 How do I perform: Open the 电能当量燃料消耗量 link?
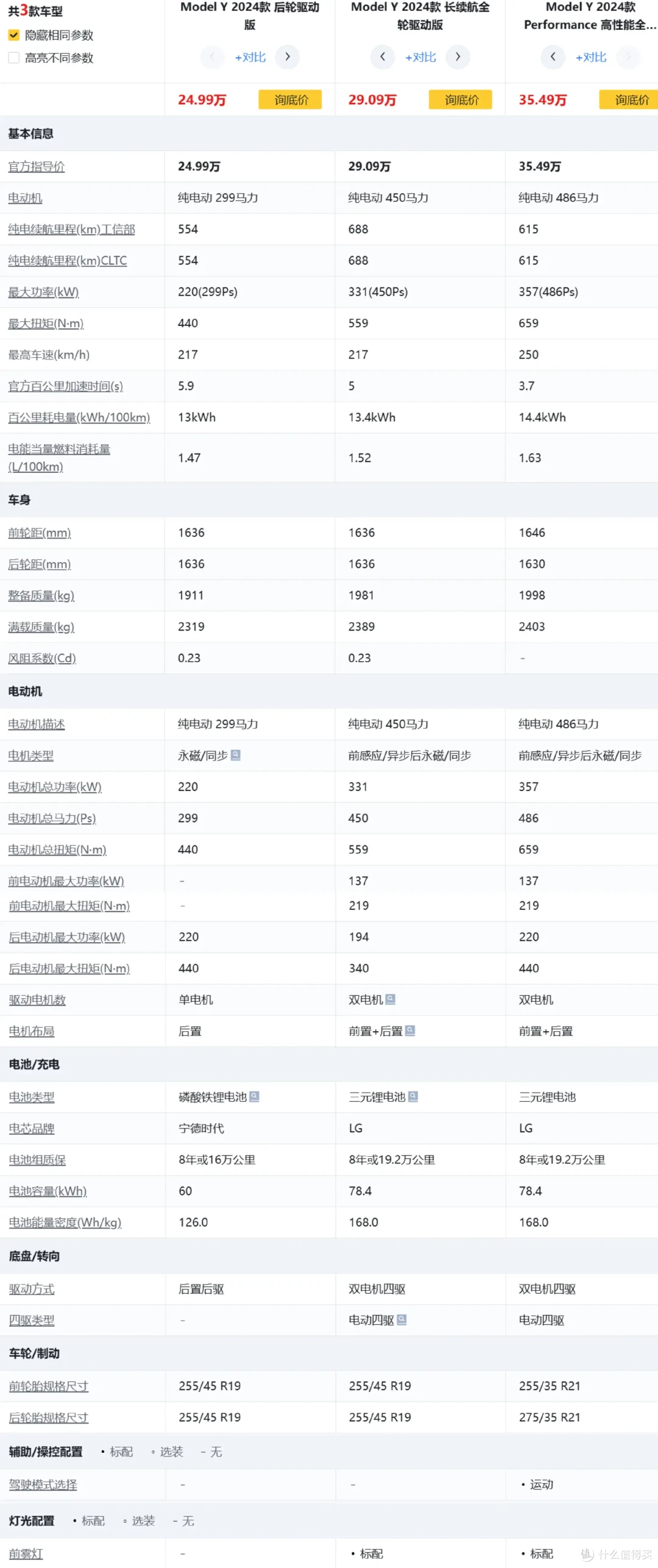[x=59, y=458]
